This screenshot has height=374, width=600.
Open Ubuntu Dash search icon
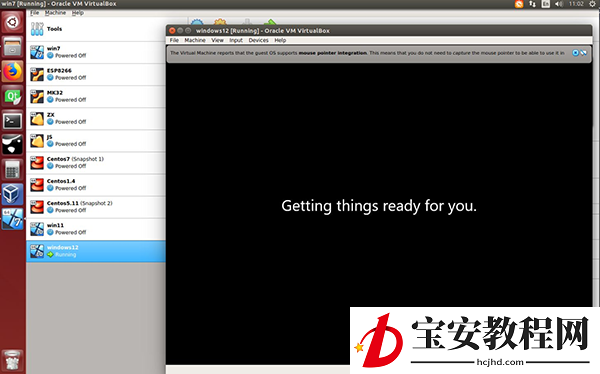[12, 22]
